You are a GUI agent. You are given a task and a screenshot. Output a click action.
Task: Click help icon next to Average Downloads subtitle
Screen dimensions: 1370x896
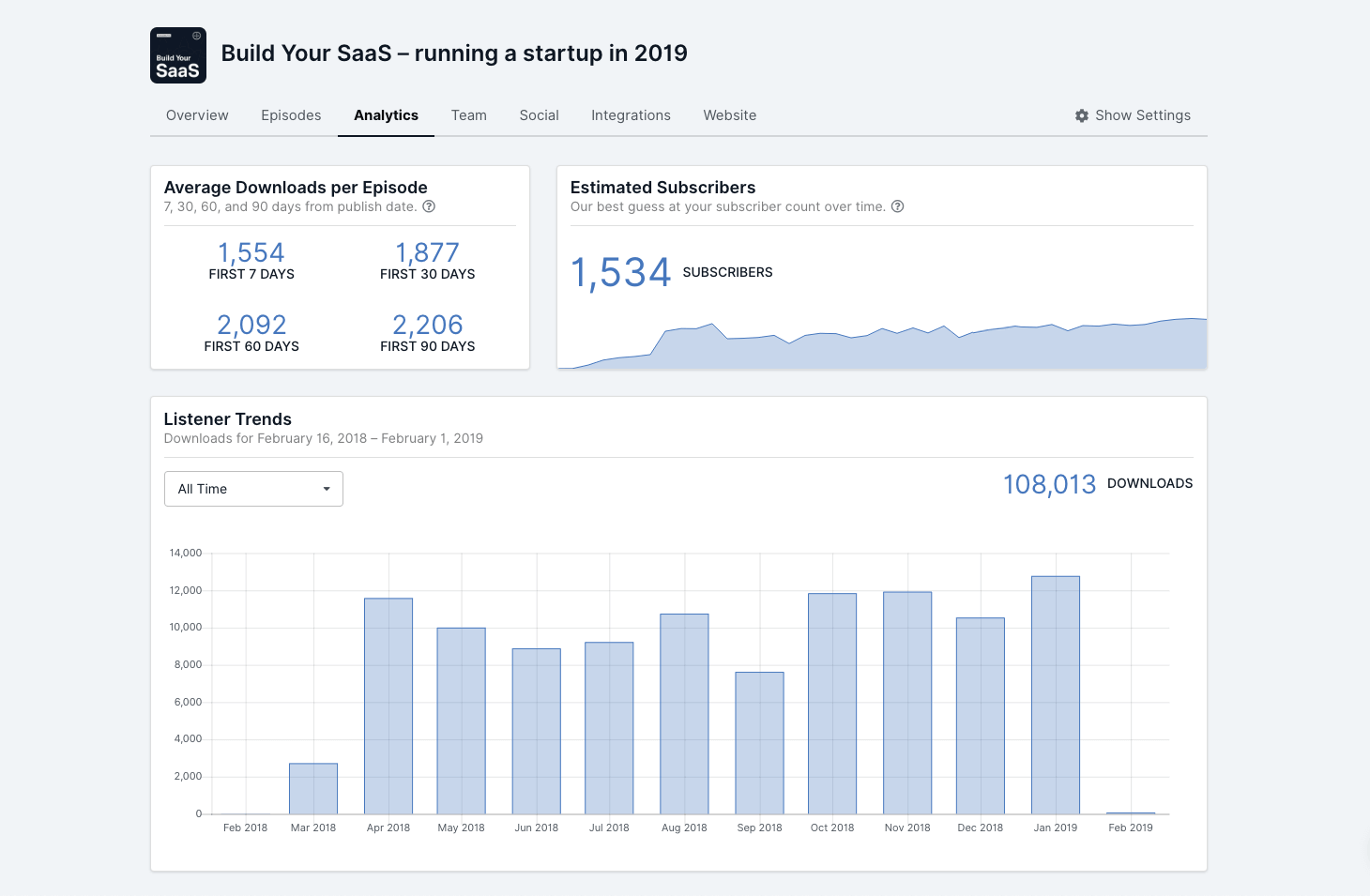[x=429, y=206]
